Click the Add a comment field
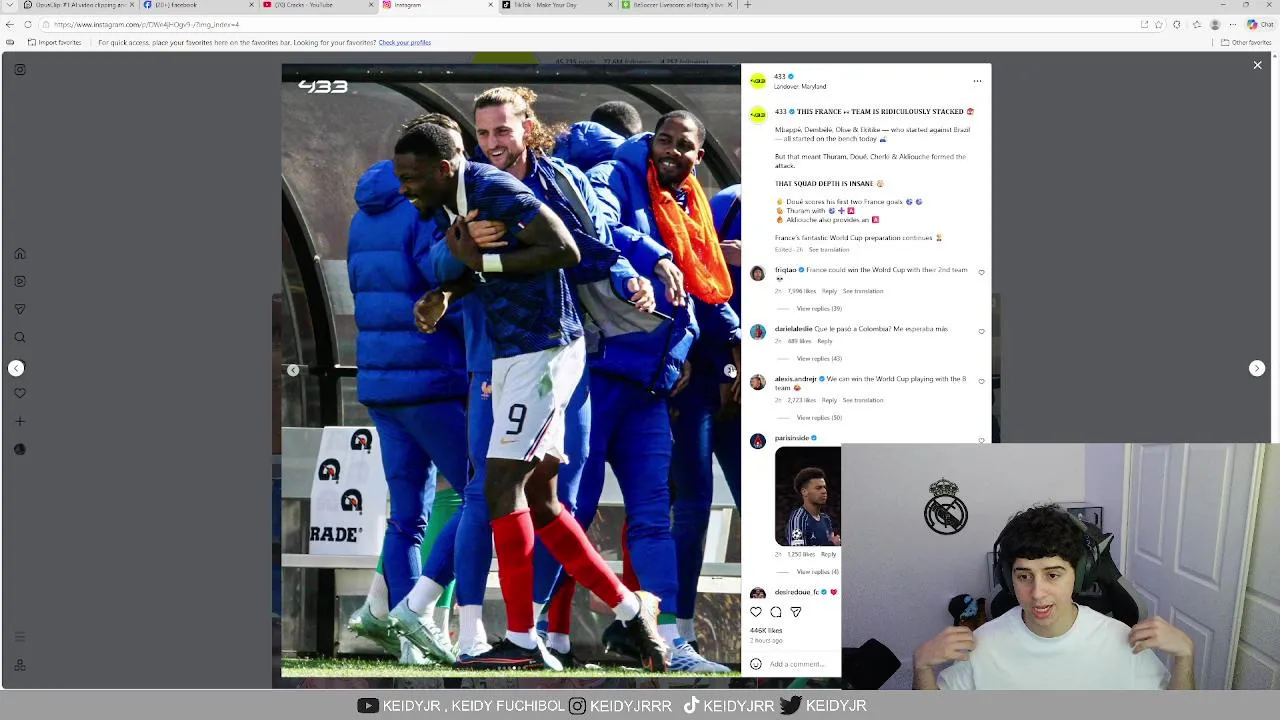This screenshot has height=720, width=1280. click(x=798, y=664)
